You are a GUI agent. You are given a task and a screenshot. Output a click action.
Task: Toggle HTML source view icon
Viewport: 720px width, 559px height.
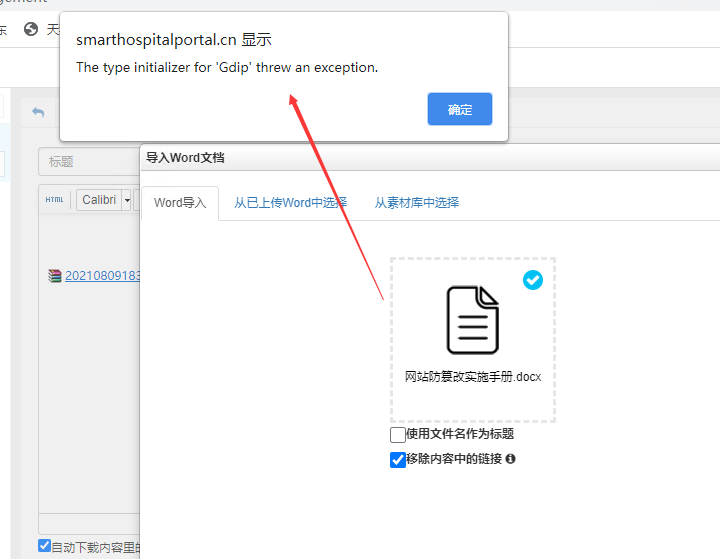click(x=55, y=200)
